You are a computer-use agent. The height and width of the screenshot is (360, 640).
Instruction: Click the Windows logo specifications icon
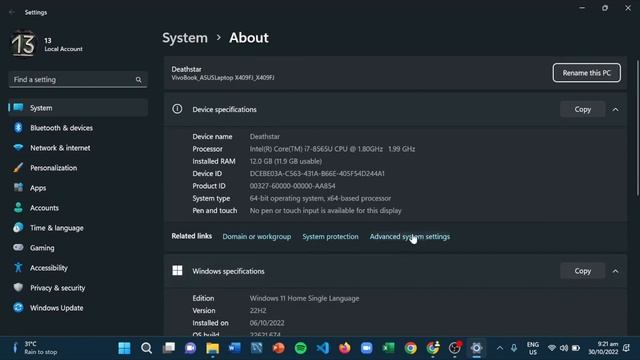pyautogui.click(x=177, y=270)
